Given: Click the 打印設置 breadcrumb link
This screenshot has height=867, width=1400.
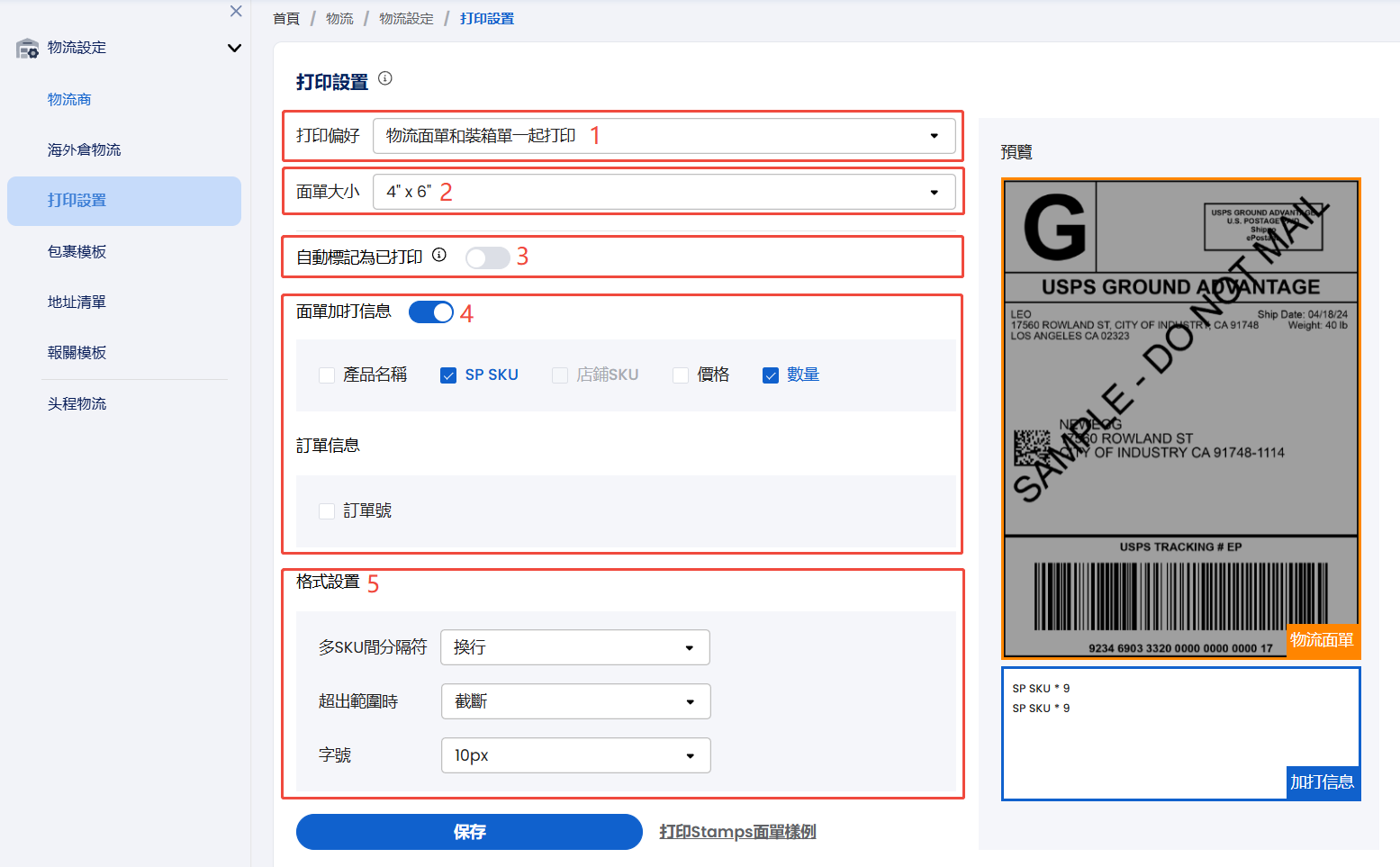Looking at the screenshot, I should 487,18.
